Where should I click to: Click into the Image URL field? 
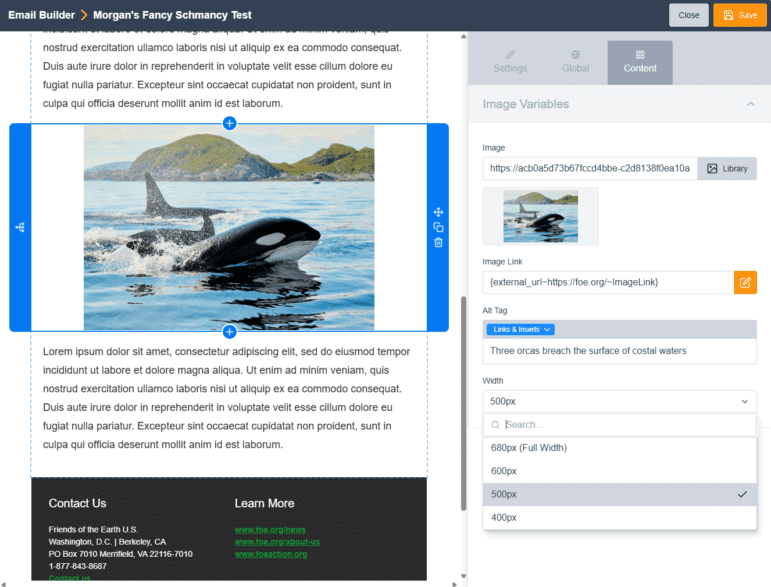pos(590,169)
